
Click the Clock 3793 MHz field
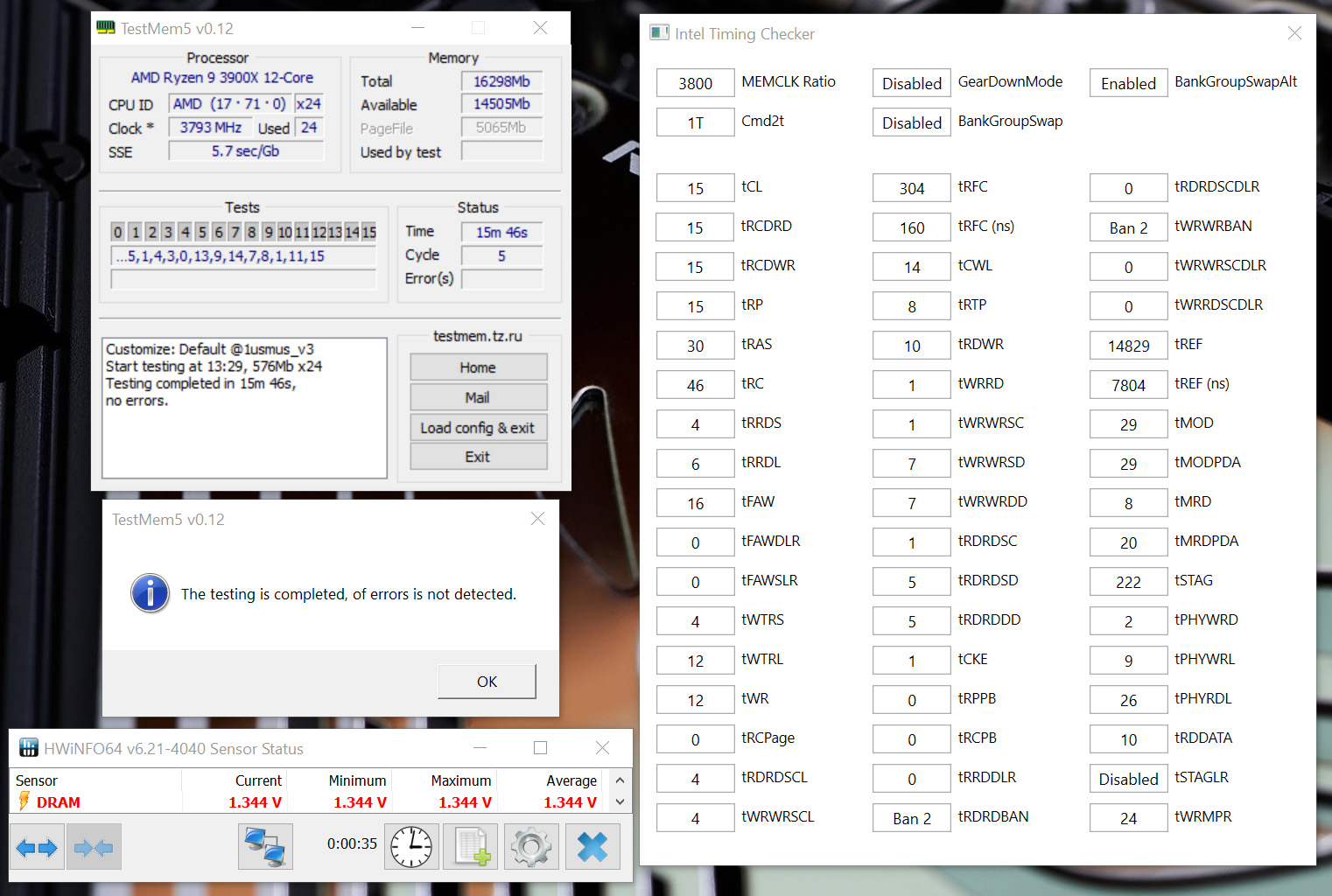click(210, 128)
